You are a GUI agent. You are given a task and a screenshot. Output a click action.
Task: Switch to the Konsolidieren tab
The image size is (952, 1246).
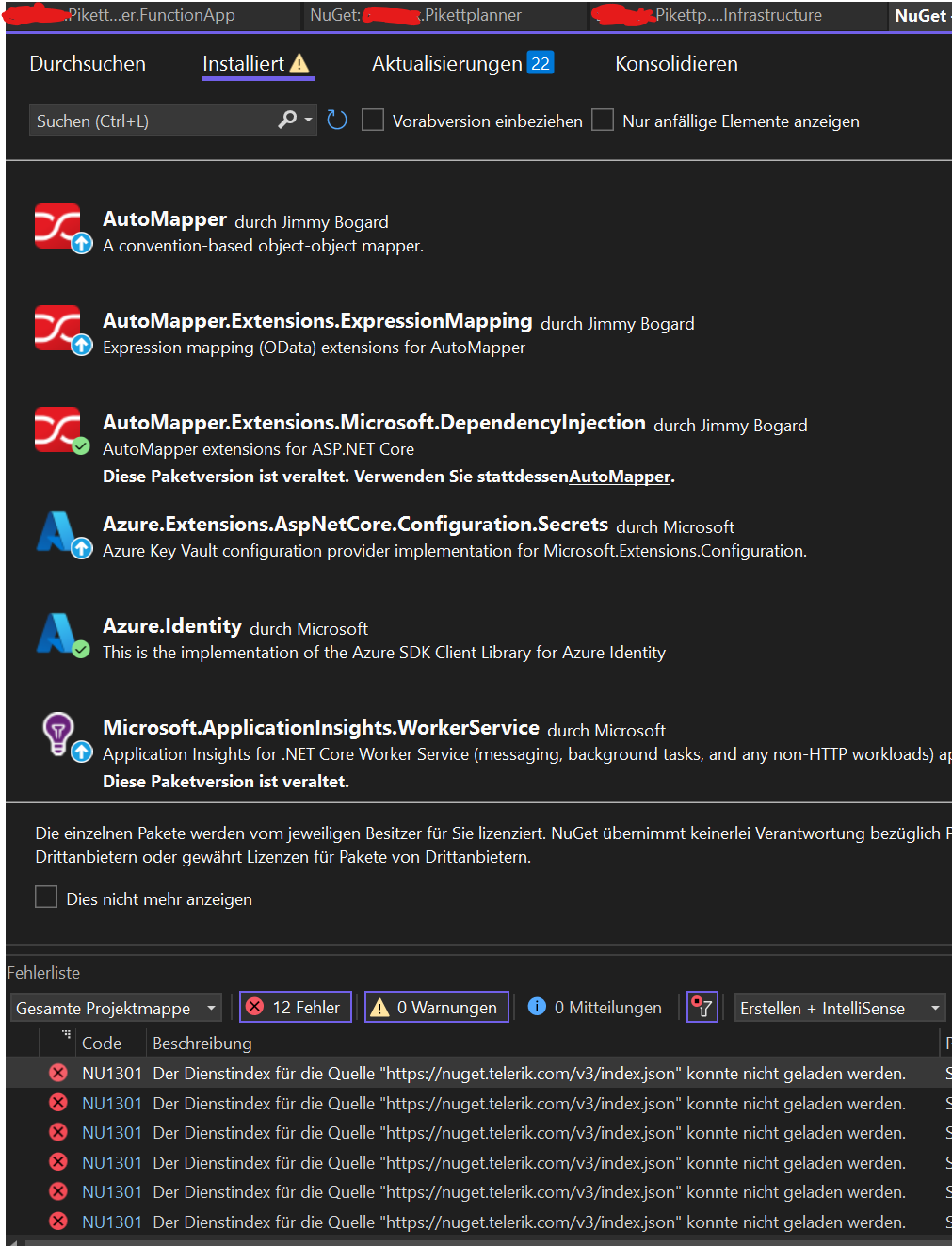point(675,63)
